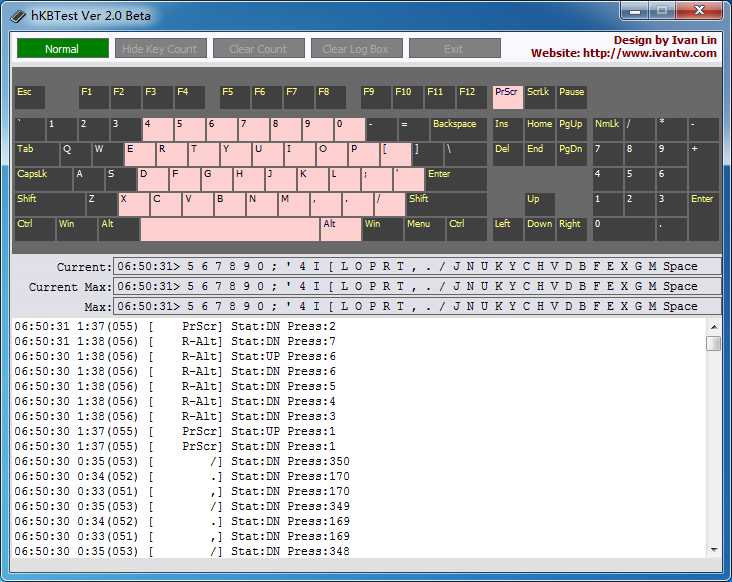Click the green Normal mode button
This screenshot has height=582, width=732.
pos(62,49)
